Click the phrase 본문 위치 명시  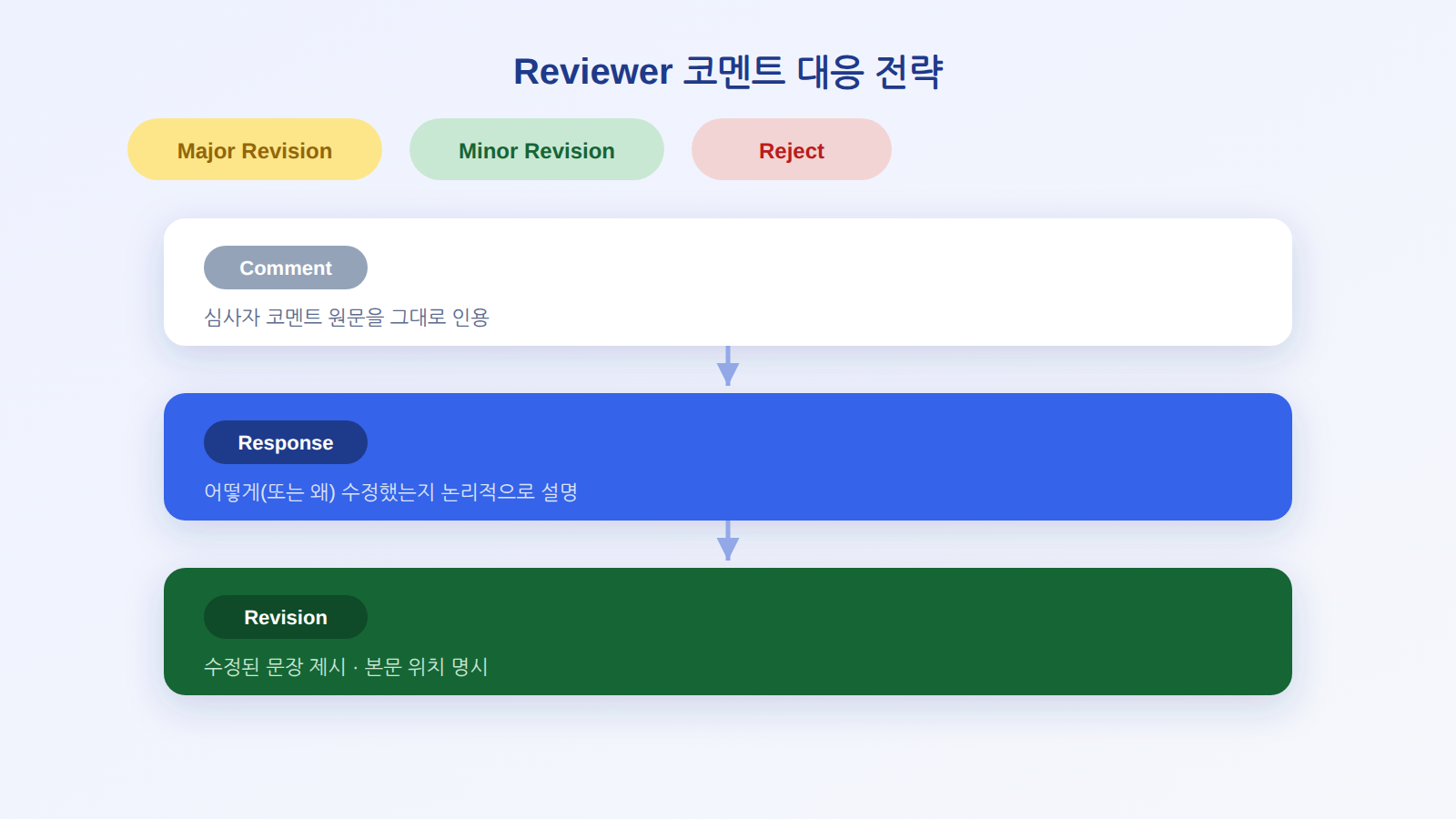pos(426,666)
